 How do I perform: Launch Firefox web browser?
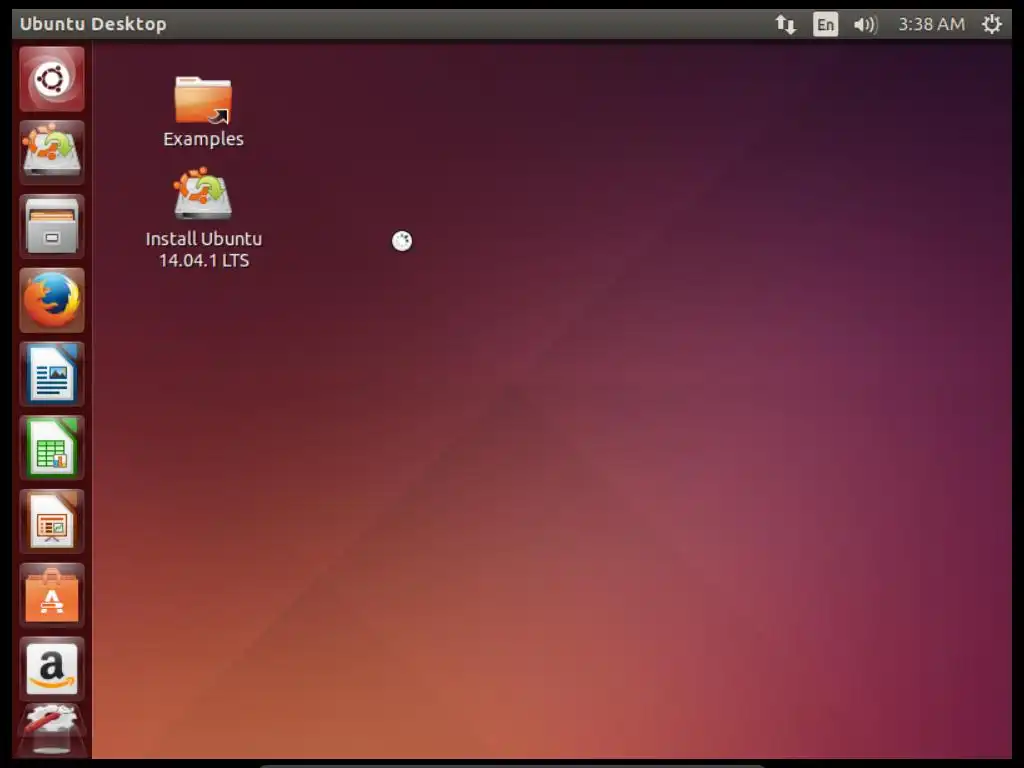tap(52, 300)
